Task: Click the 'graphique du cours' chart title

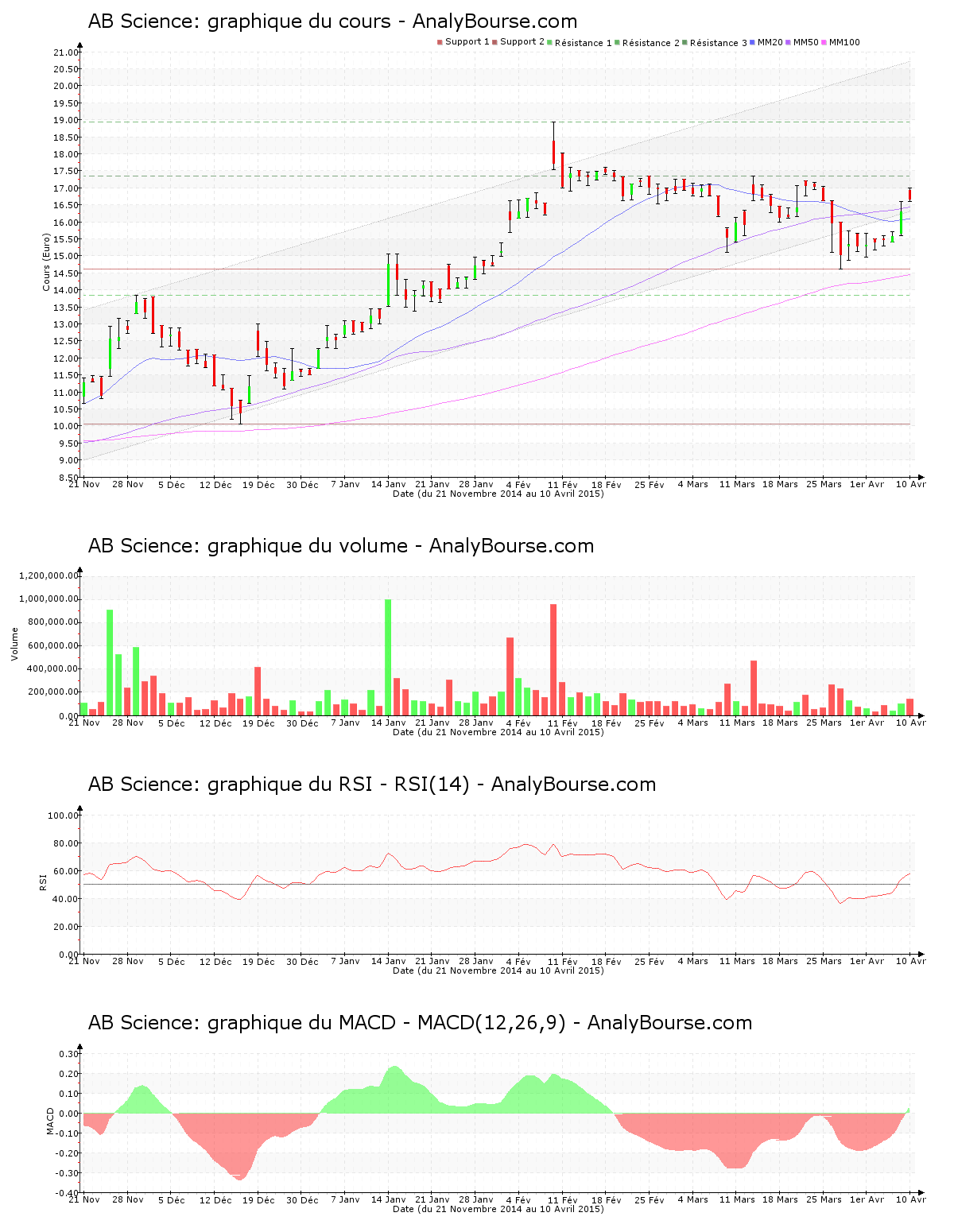Action: tap(332, 21)
